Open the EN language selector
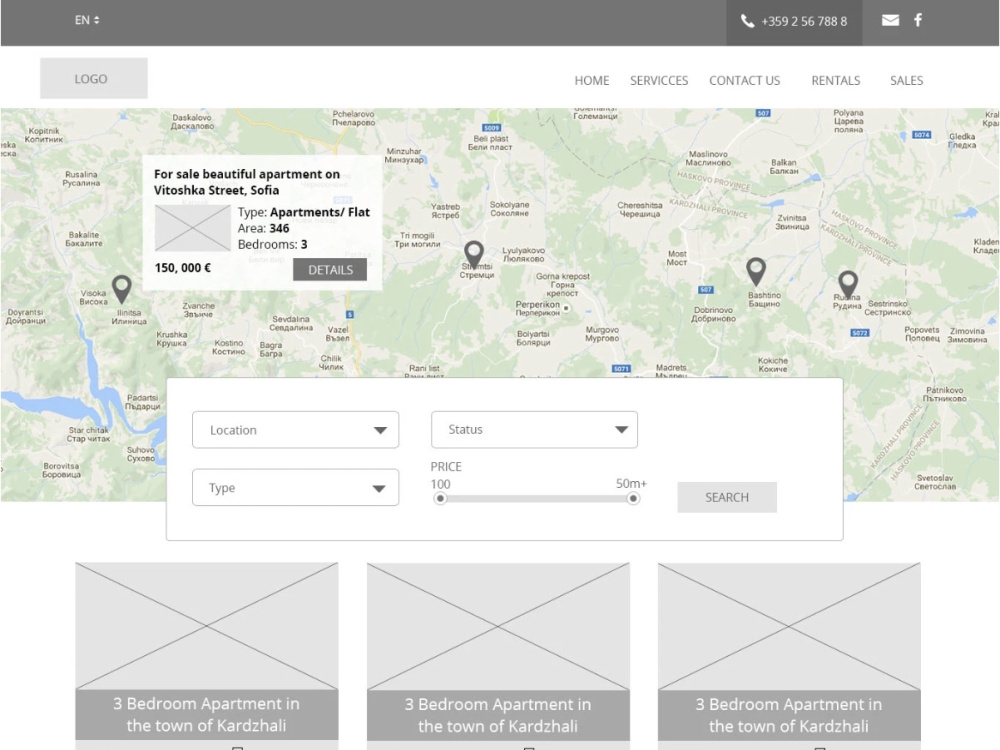 click(x=87, y=20)
